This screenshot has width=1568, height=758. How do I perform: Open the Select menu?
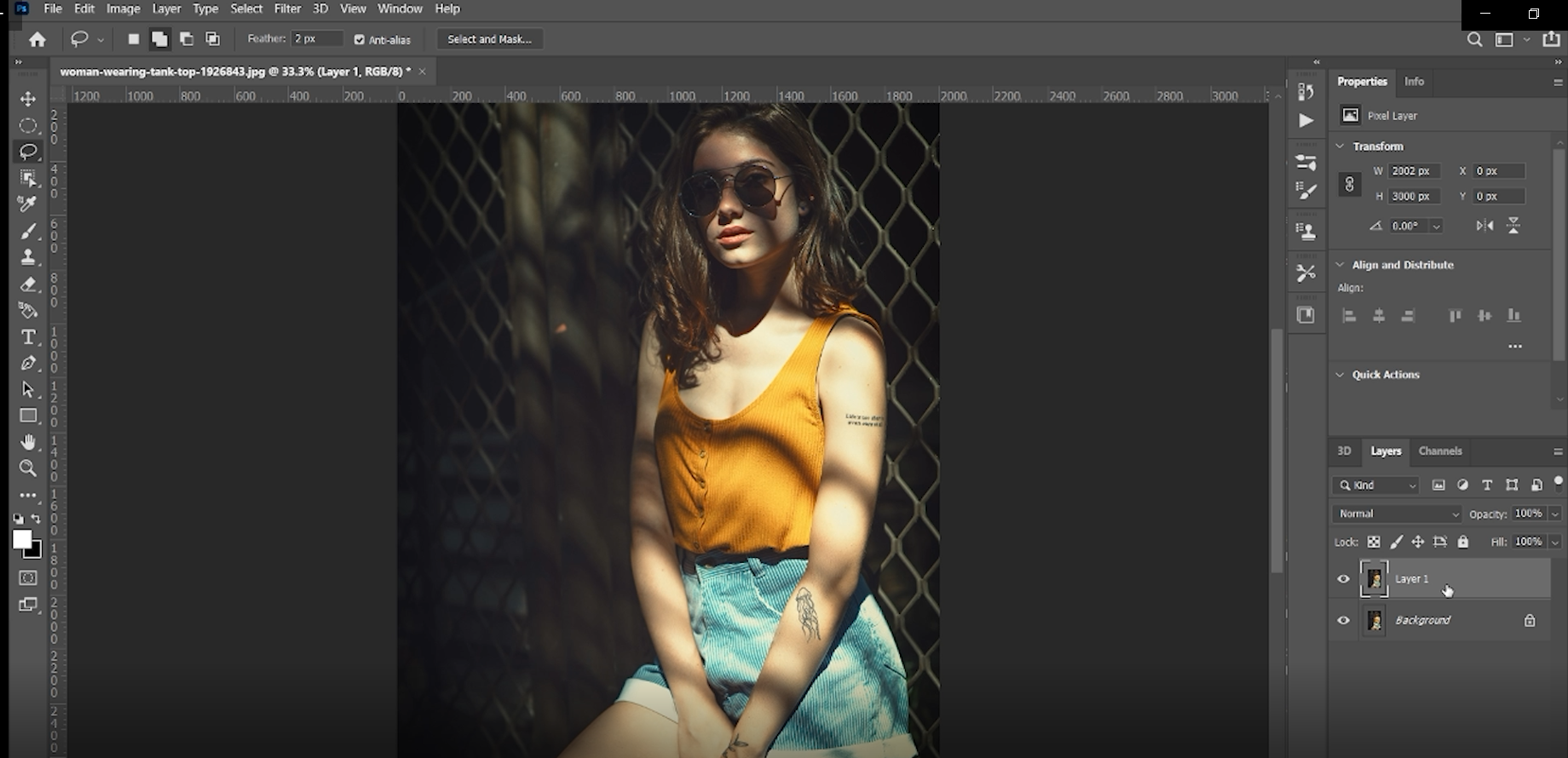(246, 9)
